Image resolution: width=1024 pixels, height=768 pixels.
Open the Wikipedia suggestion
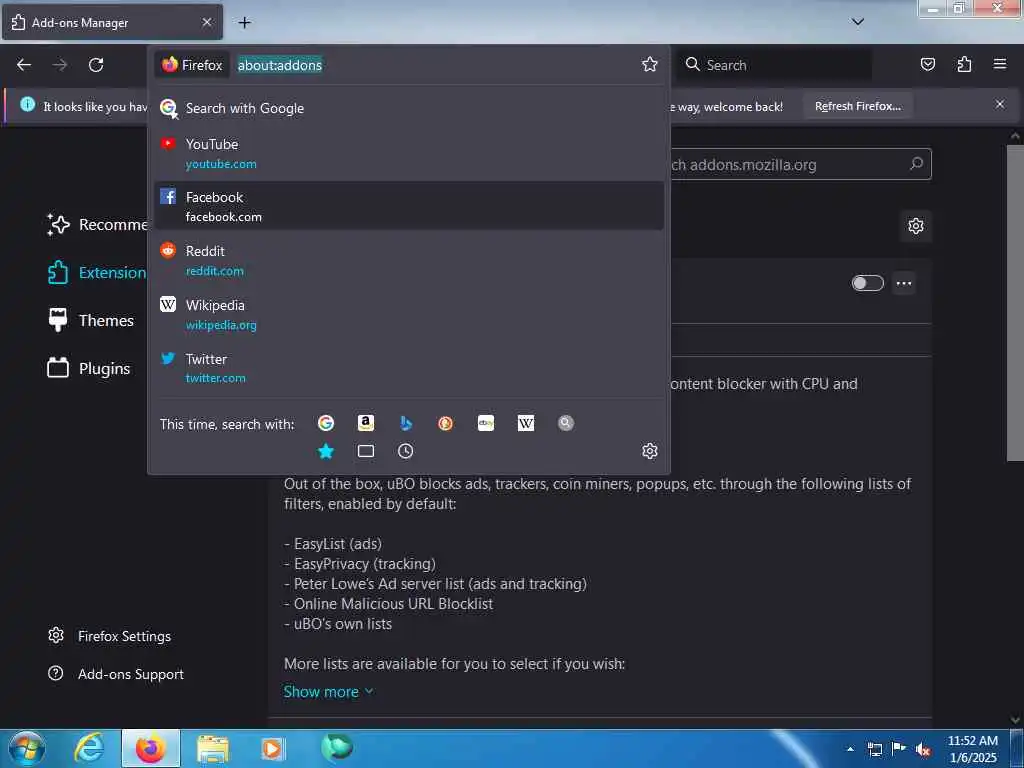coord(409,314)
